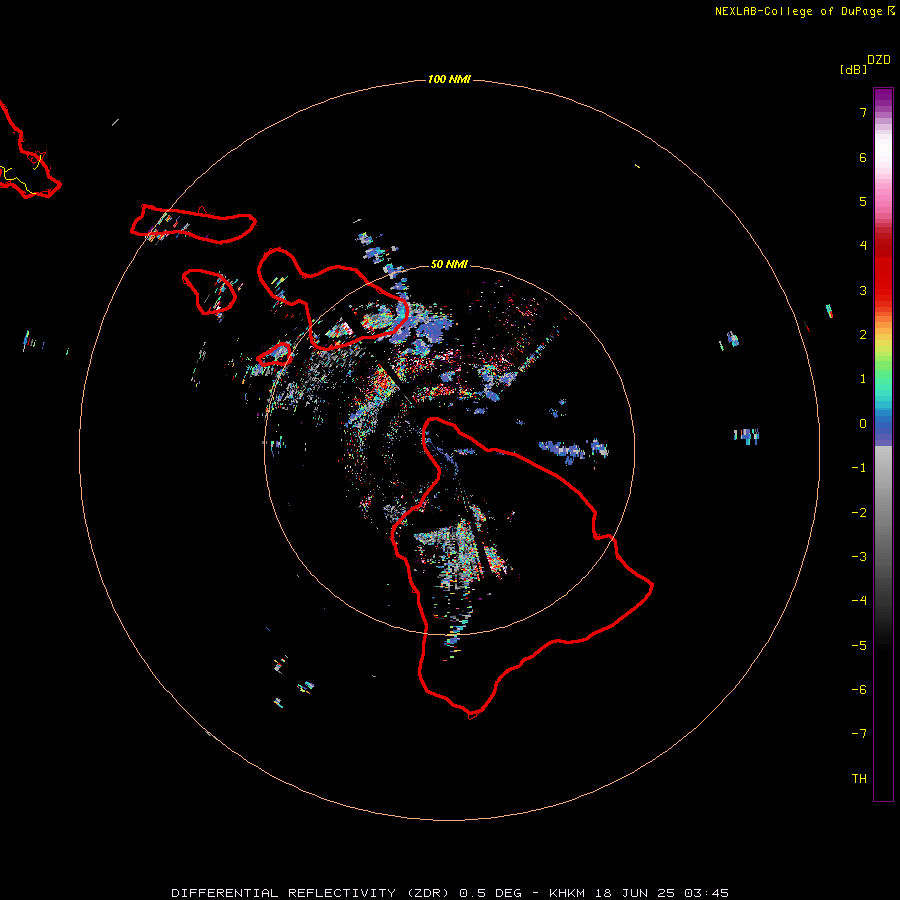Click the red band of the colorbar
This screenshot has width=900, height=900.
click(x=883, y=270)
